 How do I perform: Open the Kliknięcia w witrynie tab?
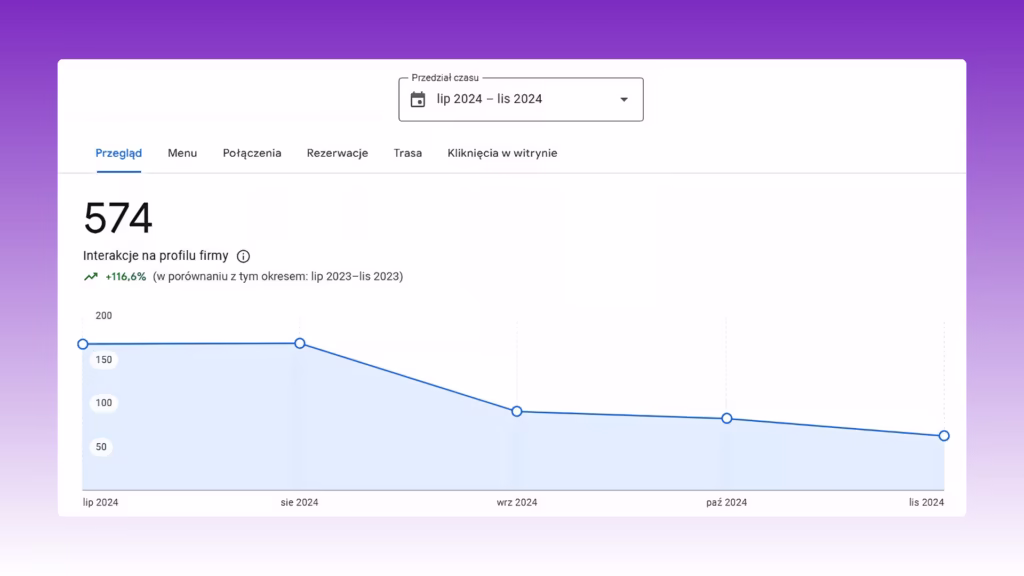(x=502, y=153)
